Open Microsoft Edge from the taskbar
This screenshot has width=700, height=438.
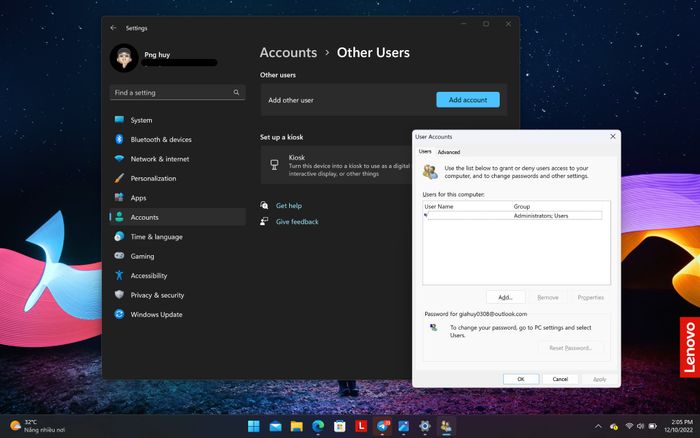coord(318,426)
